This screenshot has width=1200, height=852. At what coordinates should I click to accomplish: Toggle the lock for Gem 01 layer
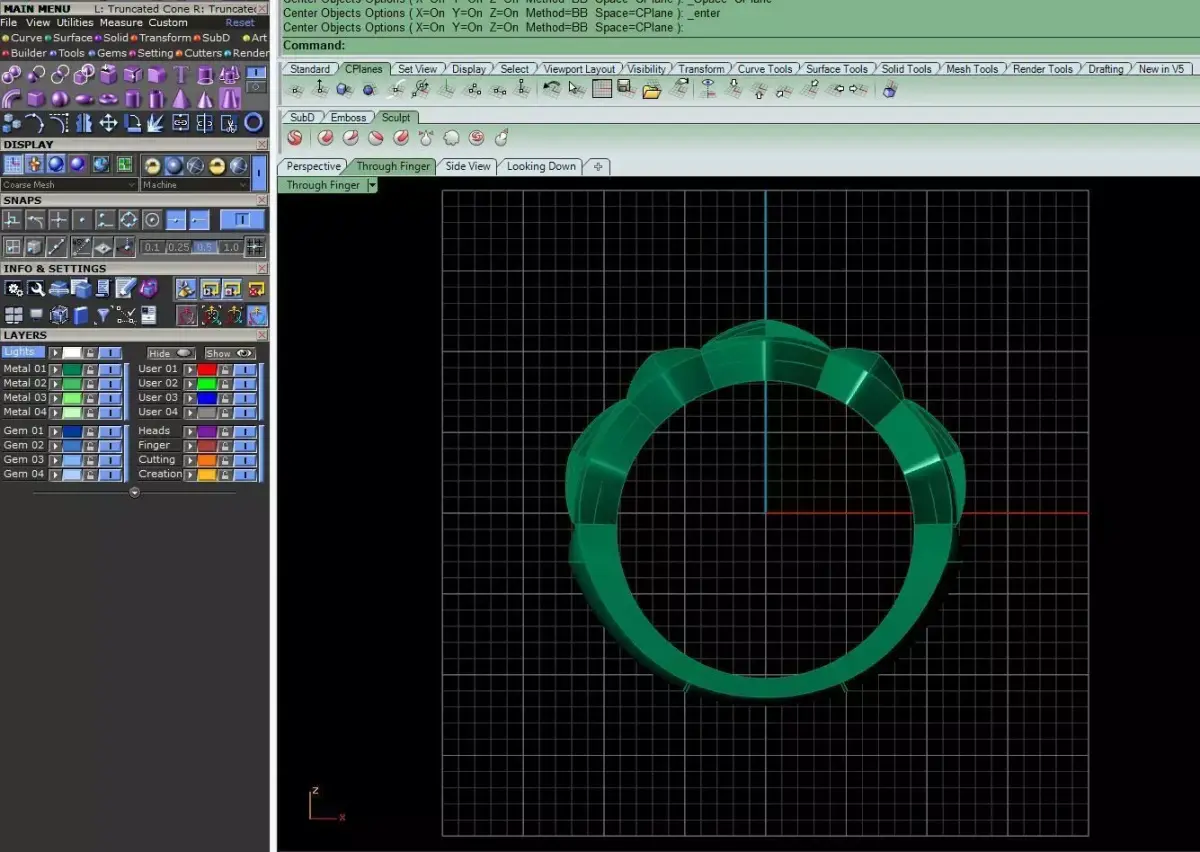point(90,431)
